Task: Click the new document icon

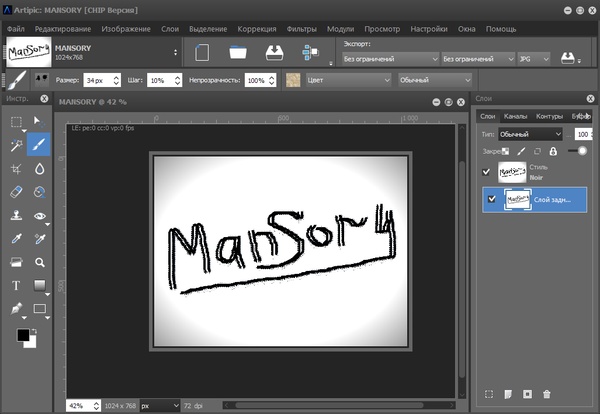Action: 199,52
